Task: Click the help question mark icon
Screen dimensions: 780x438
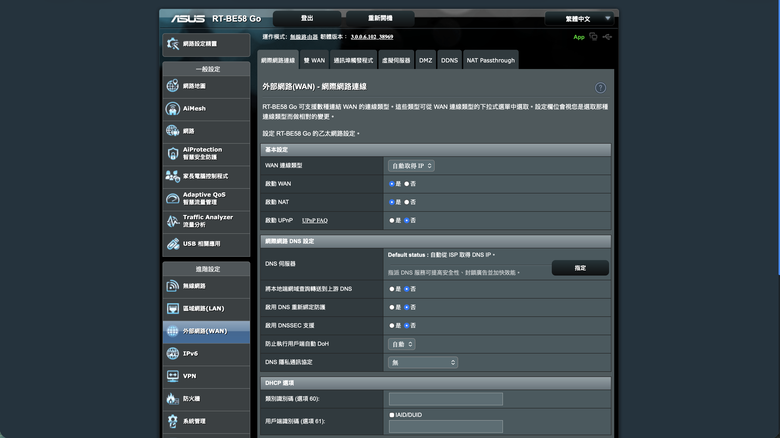Action: [x=600, y=88]
